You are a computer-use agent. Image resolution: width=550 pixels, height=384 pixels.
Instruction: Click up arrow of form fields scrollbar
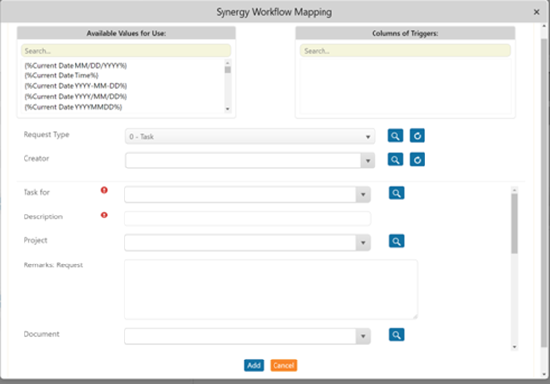[x=514, y=190]
